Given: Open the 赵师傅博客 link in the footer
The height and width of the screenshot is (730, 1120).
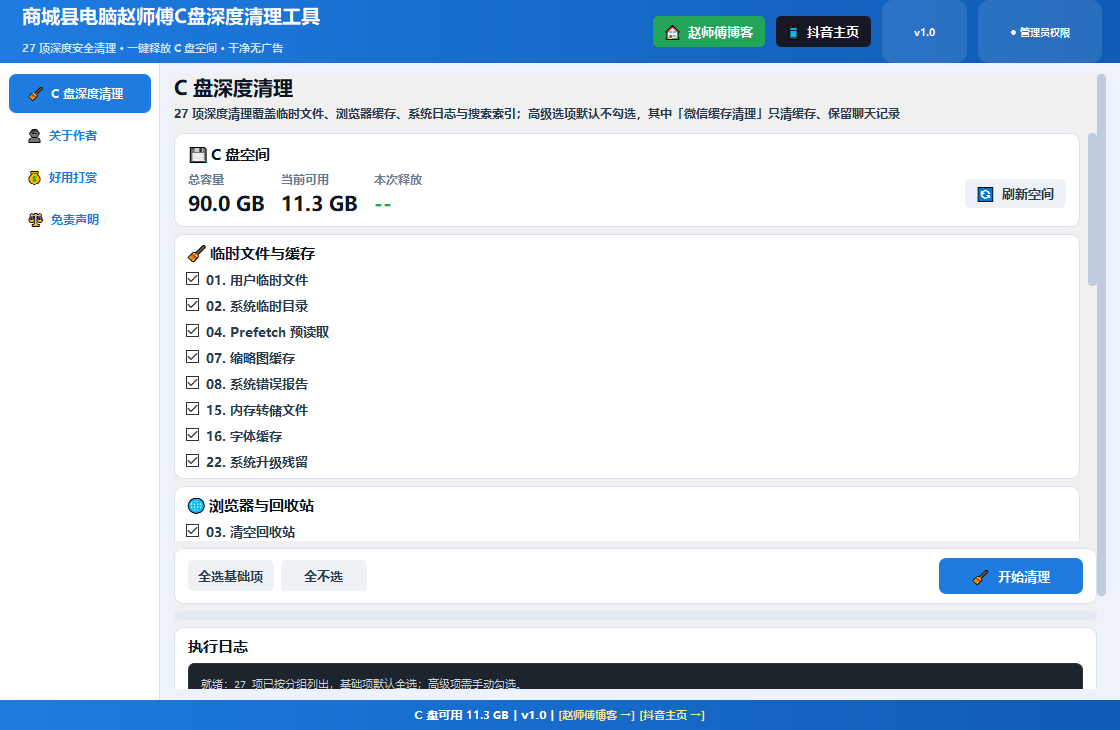Looking at the screenshot, I should [x=596, y=715].
